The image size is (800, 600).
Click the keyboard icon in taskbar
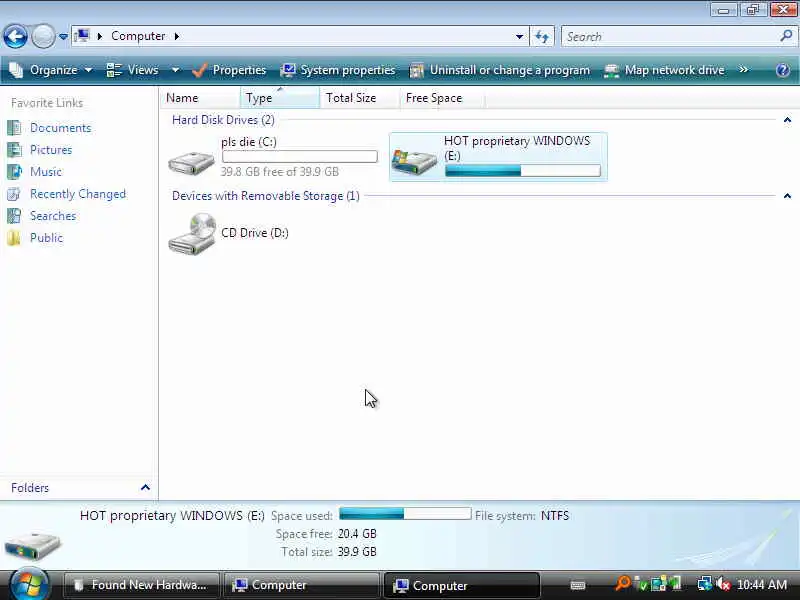coord(578,585)
